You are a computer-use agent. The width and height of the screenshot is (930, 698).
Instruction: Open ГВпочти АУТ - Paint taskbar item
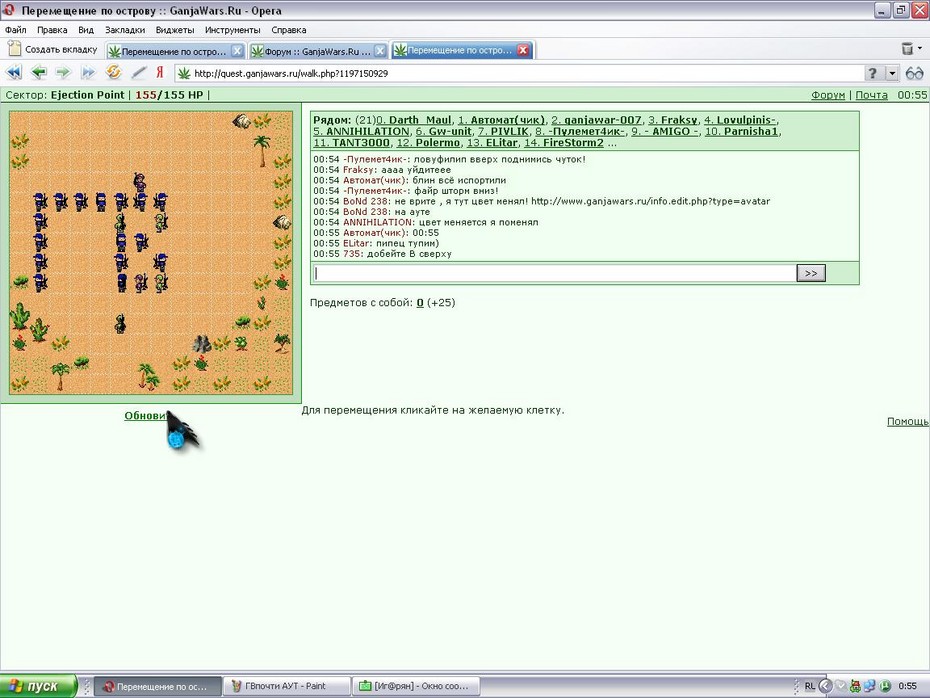pos(286,686)
